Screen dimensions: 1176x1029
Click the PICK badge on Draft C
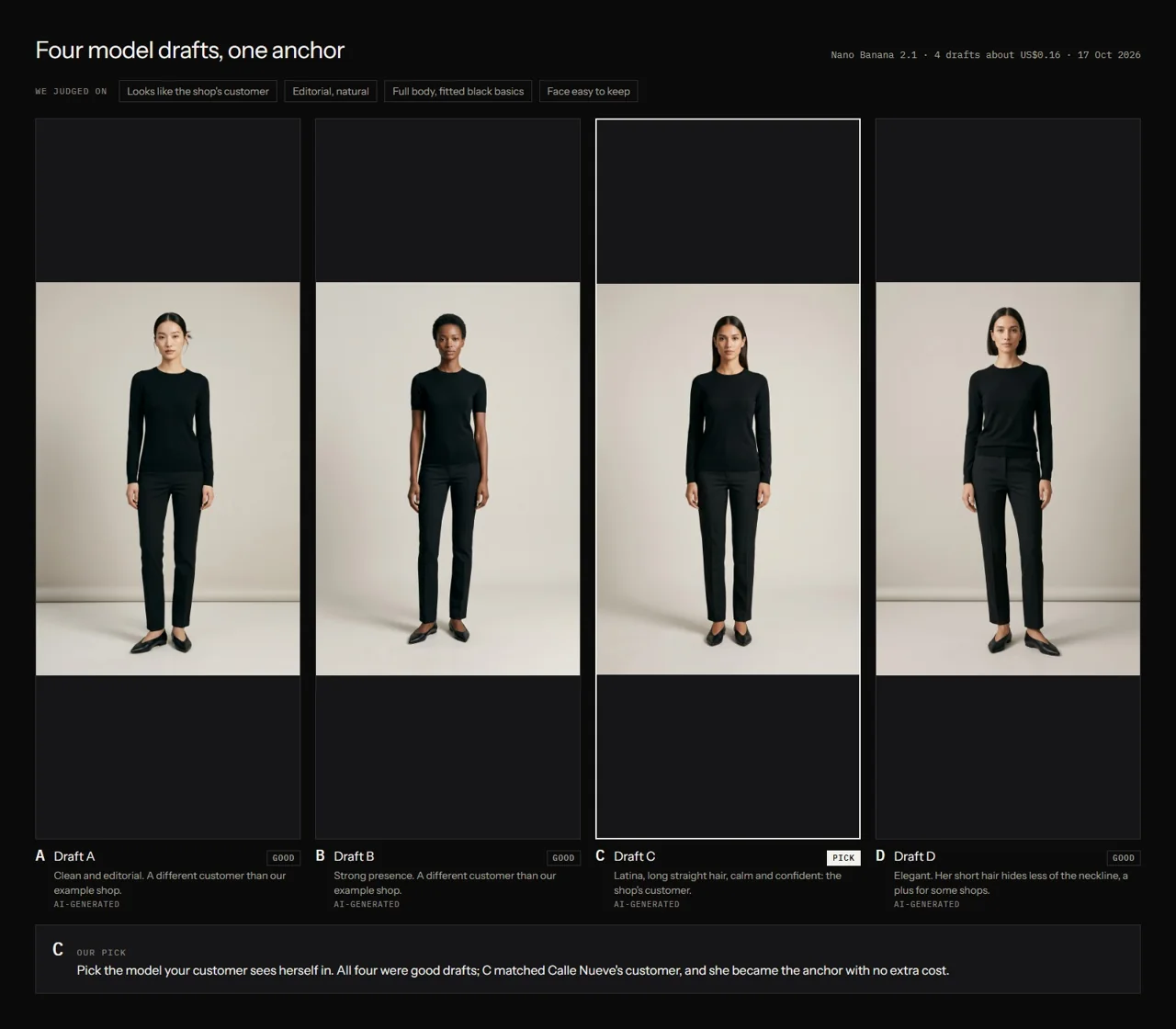tap(843, 858)
